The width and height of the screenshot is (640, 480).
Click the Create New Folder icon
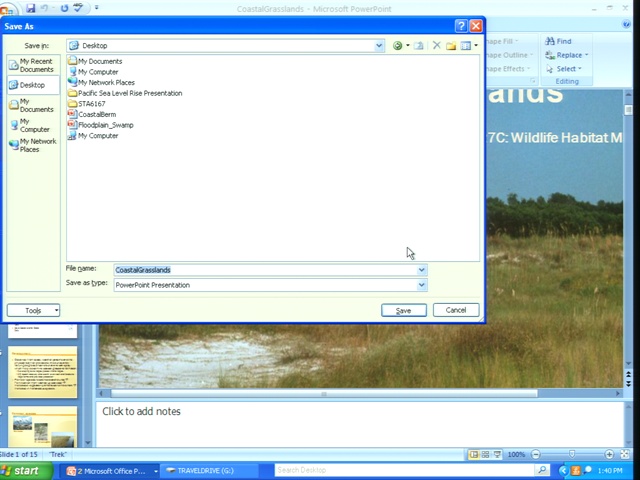click(451, 46)
